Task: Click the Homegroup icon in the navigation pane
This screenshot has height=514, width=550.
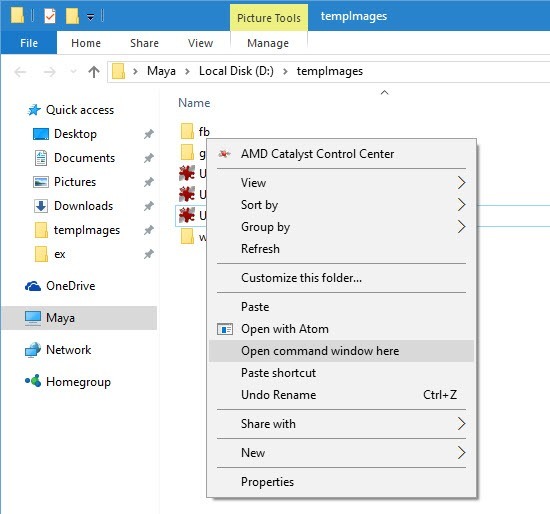Action: pos(33,381)
